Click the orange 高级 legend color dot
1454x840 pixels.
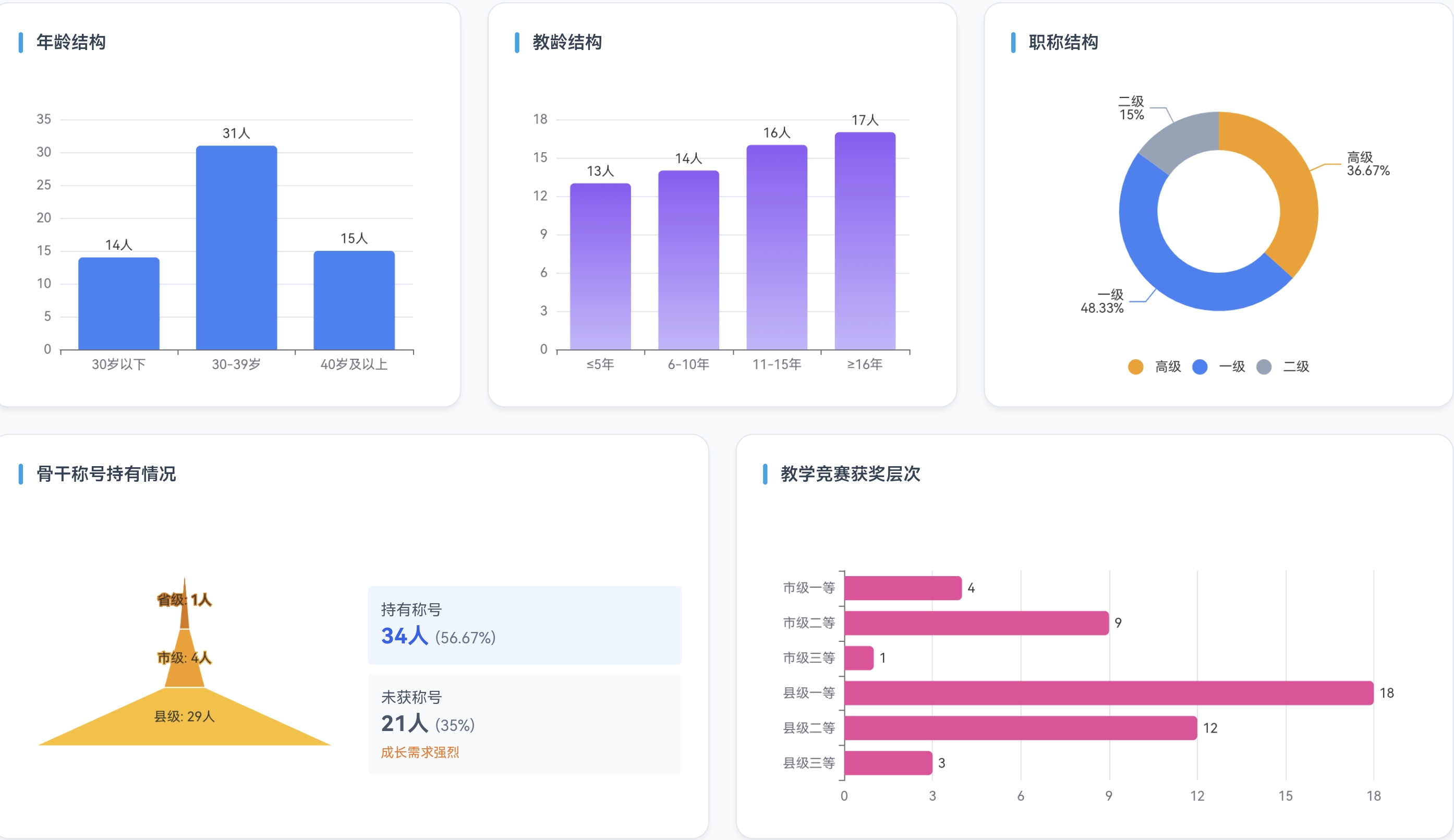(x=1135, y=367)
